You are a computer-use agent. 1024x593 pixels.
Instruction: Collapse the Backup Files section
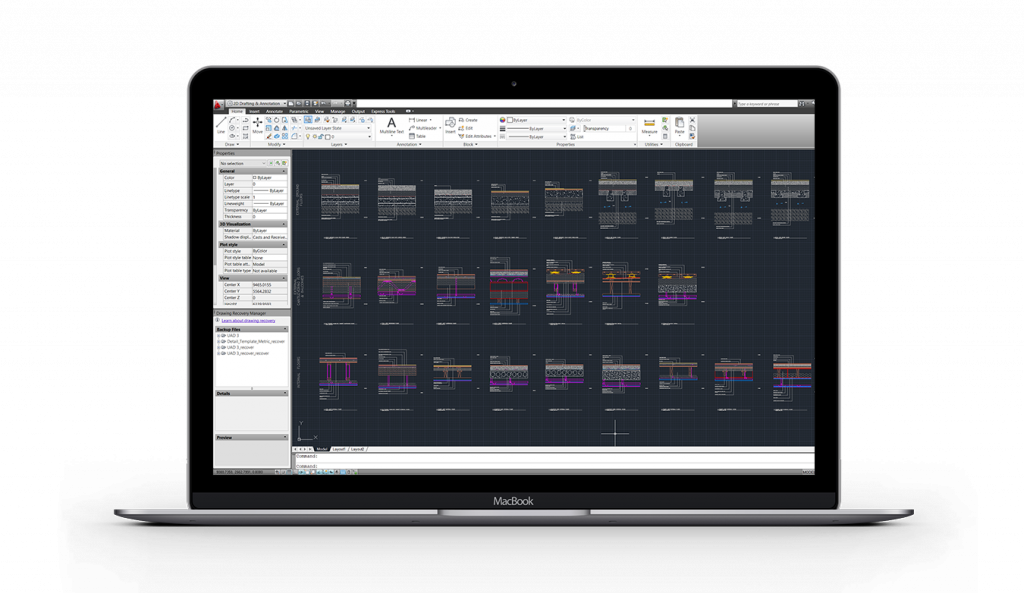[x=285, y=329]
